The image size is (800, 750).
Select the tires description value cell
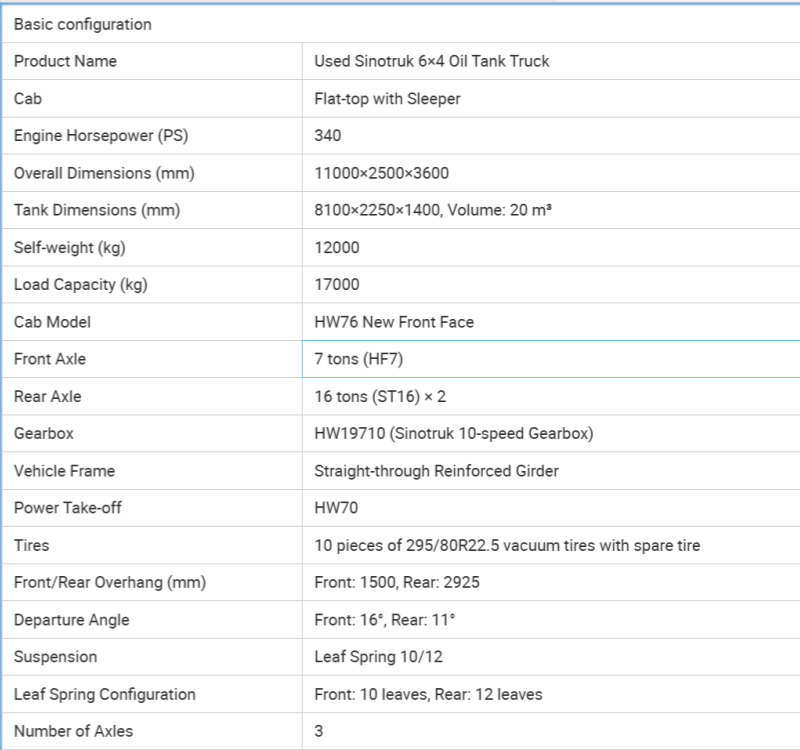507,546
